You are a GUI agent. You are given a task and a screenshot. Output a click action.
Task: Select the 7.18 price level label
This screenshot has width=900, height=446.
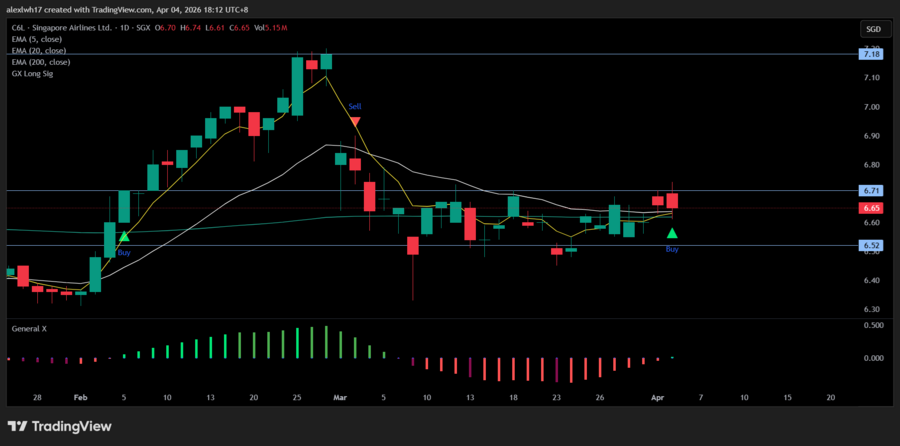(x=871, y=54)
